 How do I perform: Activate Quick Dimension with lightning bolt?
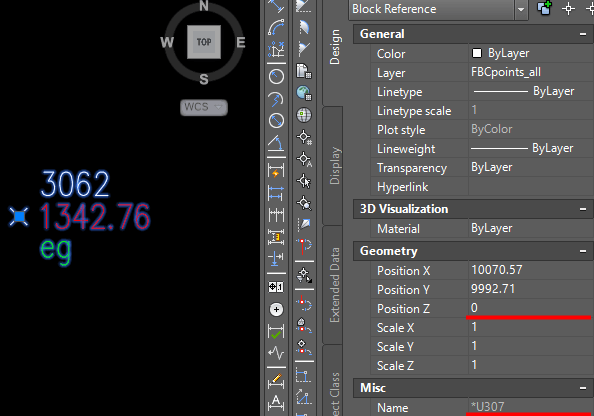(276, 170)
